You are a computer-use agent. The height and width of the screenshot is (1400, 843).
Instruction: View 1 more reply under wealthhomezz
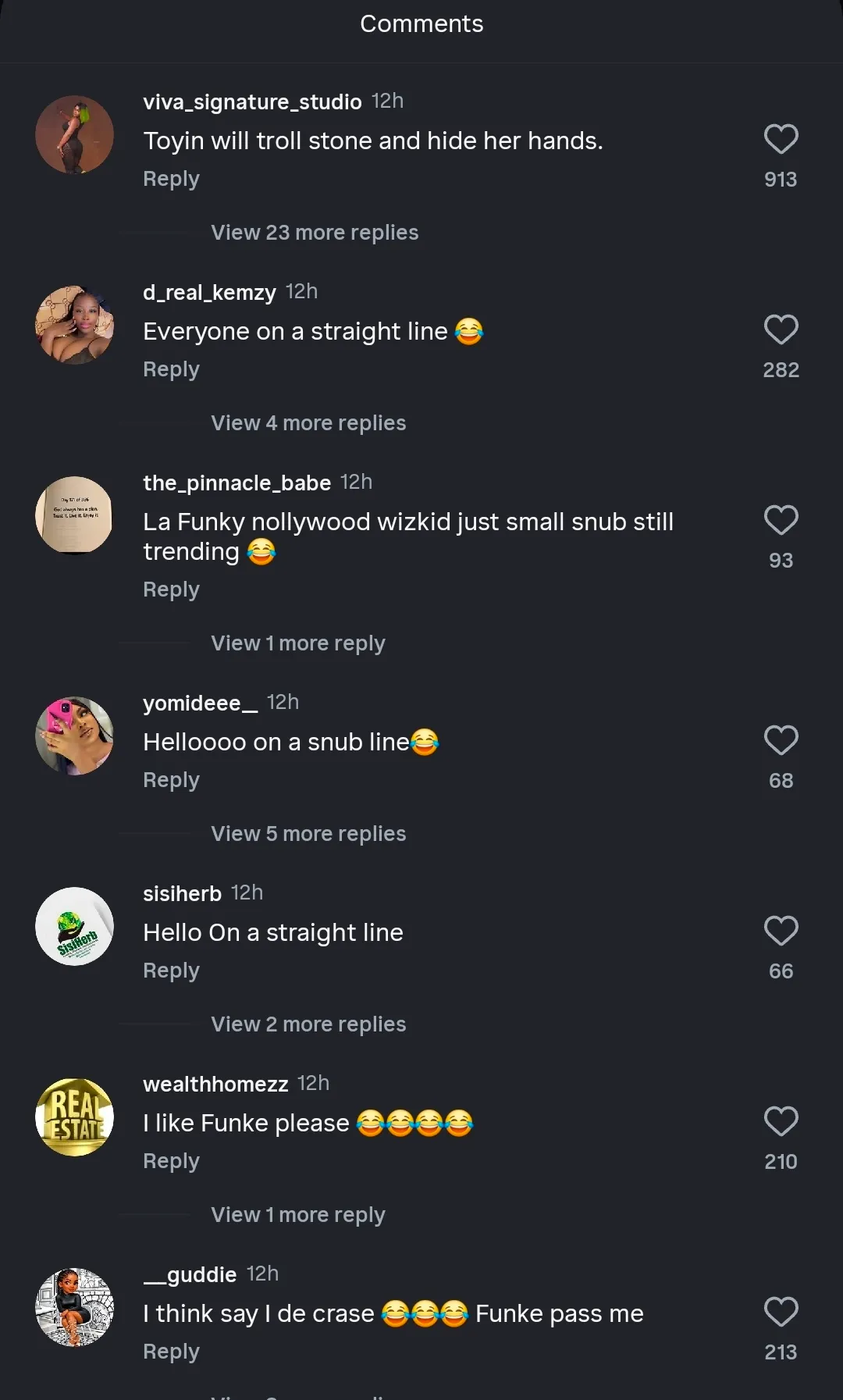pyautogui.click(x=297, y=1215)
